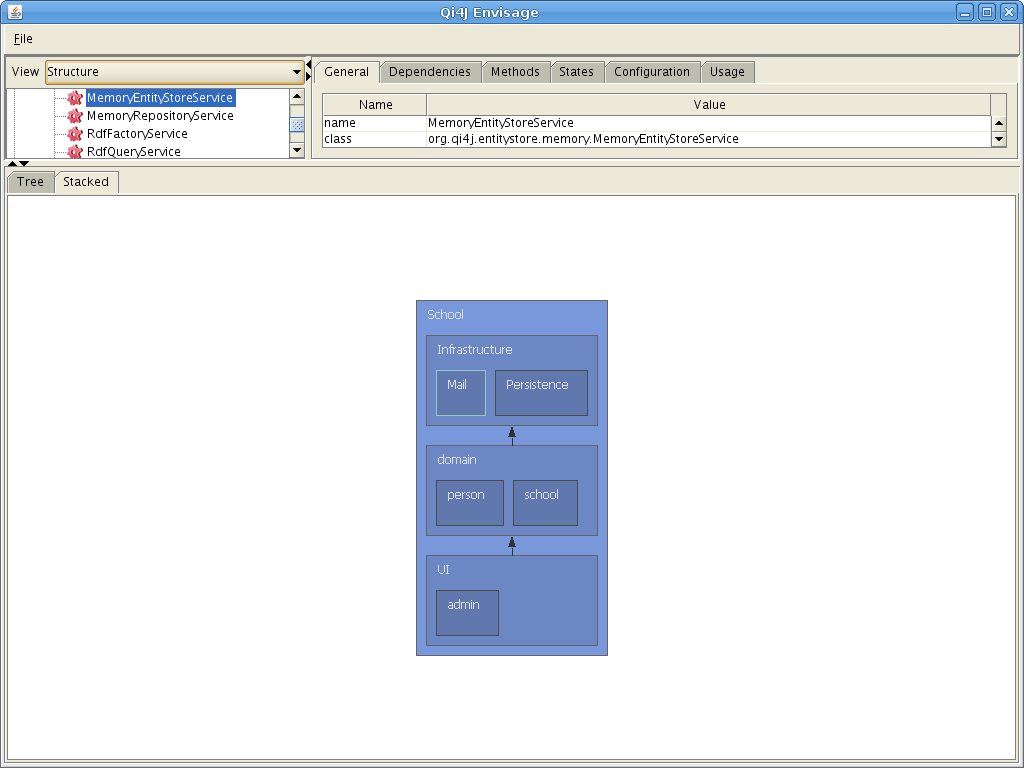The image size is (1024, 768).
Task: Switch to the Methods tab
Action: coord(515,72)
